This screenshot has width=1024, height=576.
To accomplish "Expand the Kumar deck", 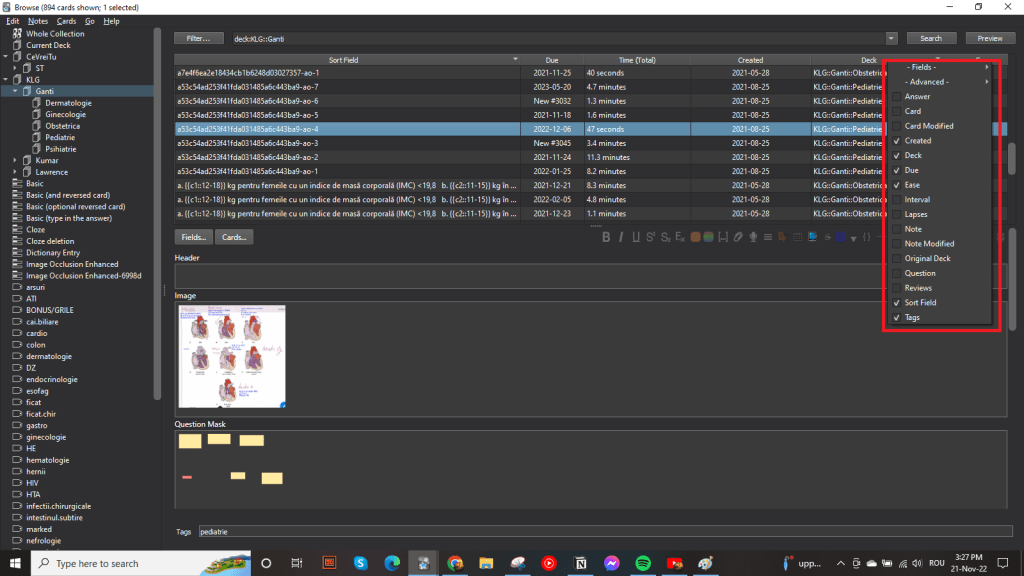I will coord(16,160).
